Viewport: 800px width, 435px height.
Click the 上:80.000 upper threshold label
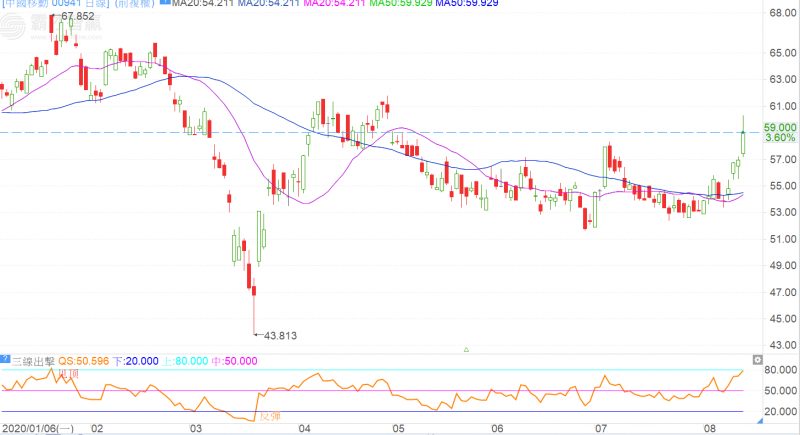pos(182,361)
